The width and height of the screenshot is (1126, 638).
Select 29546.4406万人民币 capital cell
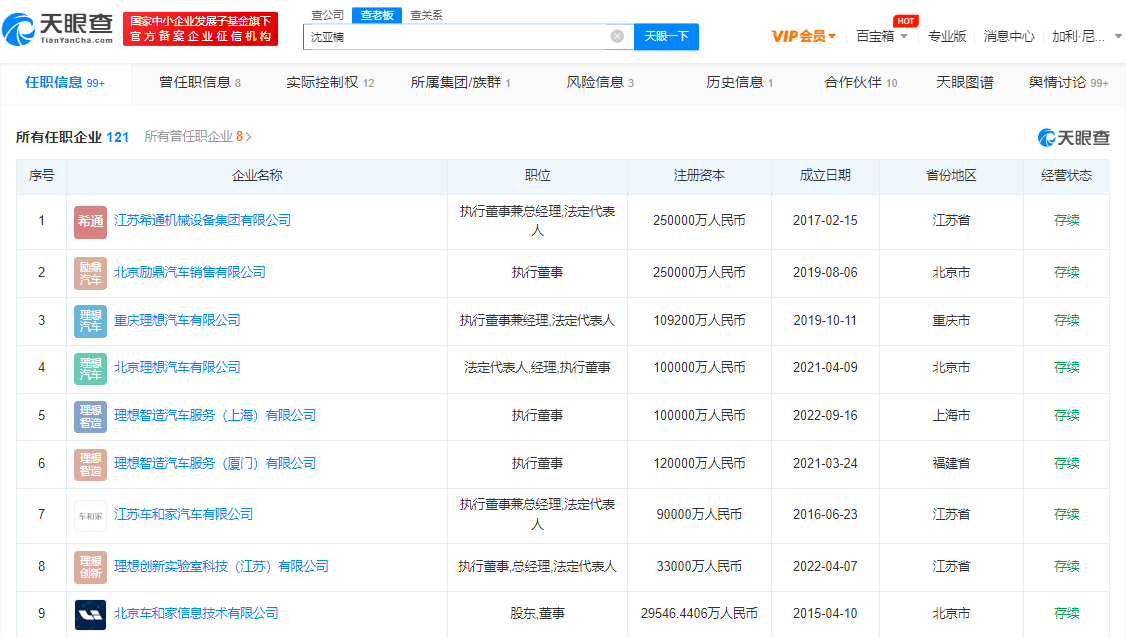coord(699,614)
